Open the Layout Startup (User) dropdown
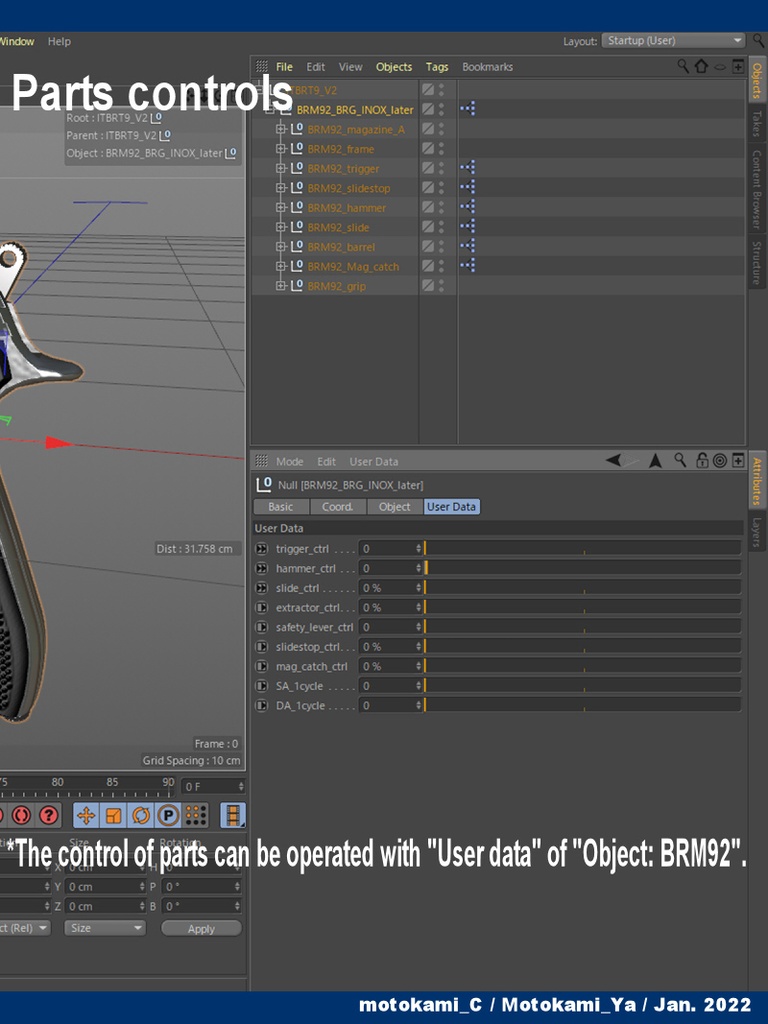768x1024 pixels. click(x=673, y=40)
